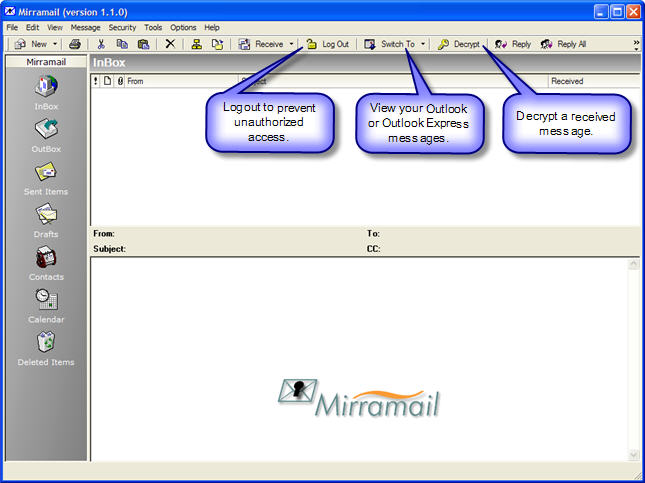The image size is (645, 483).
Task: Click the New message toolbar button
Action: tap(31, 44)
